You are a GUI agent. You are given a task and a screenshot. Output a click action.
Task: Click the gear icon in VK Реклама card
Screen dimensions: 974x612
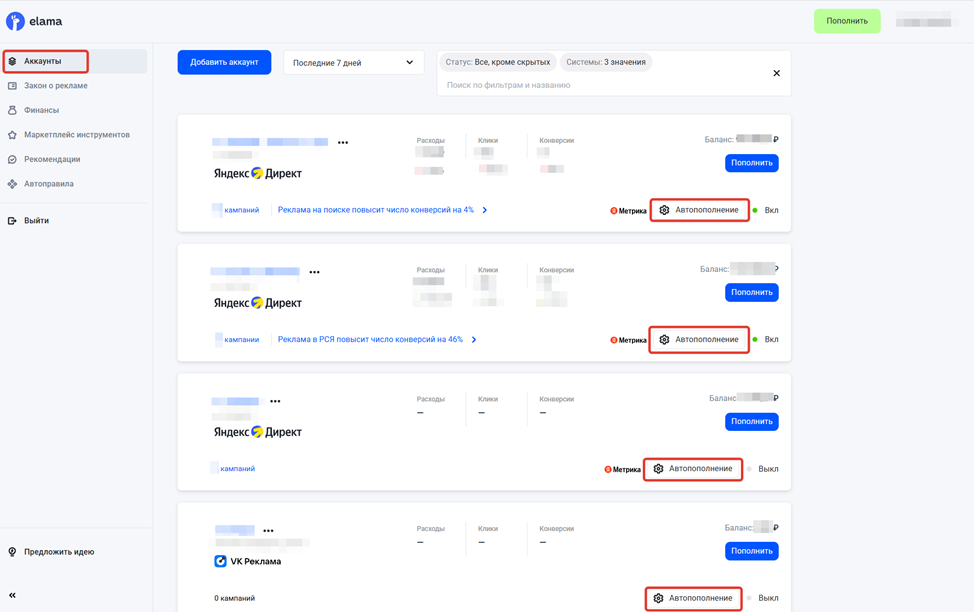[658, 598]
